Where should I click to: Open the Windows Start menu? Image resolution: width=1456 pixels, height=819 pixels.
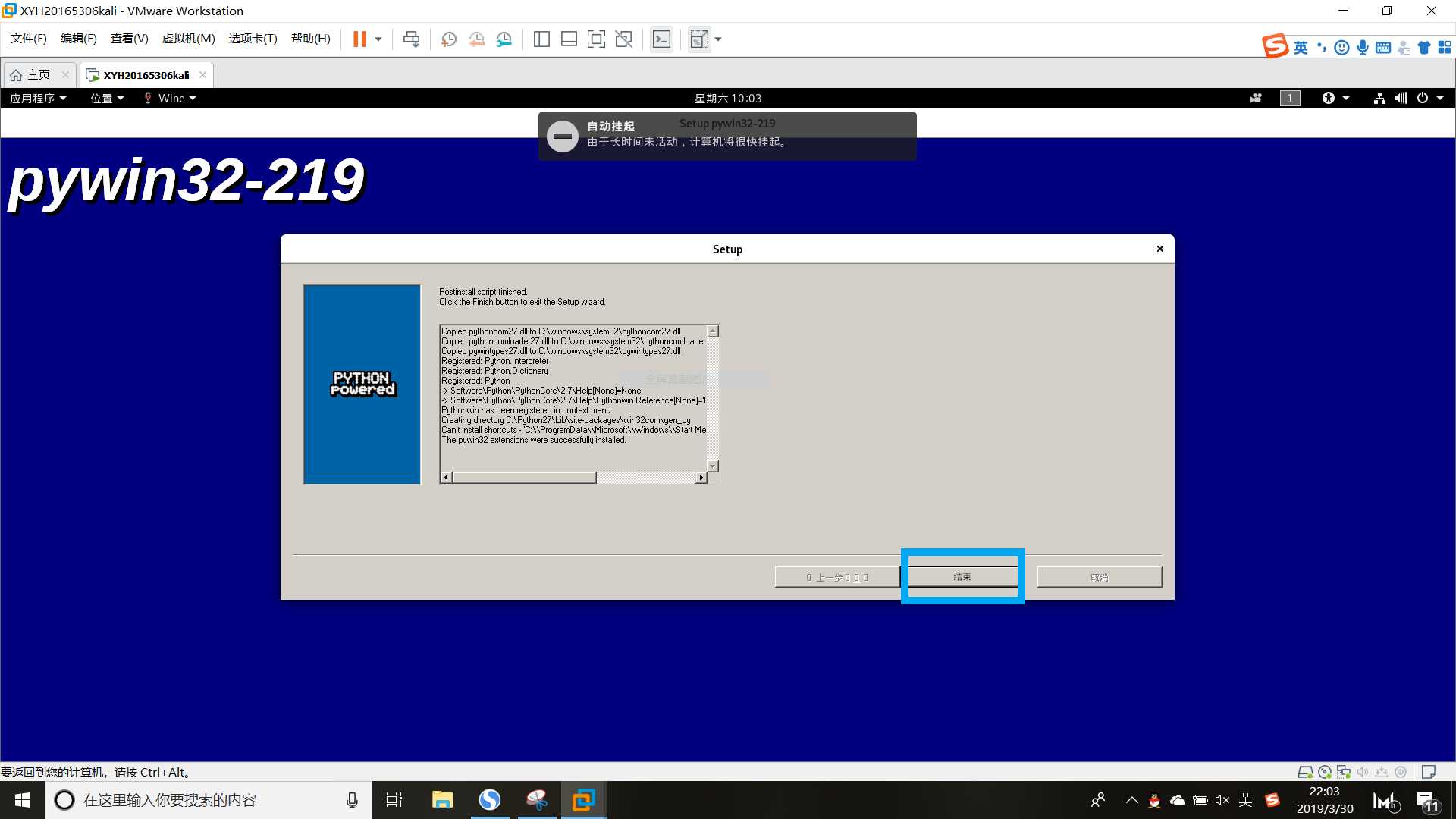coord(23,800)
